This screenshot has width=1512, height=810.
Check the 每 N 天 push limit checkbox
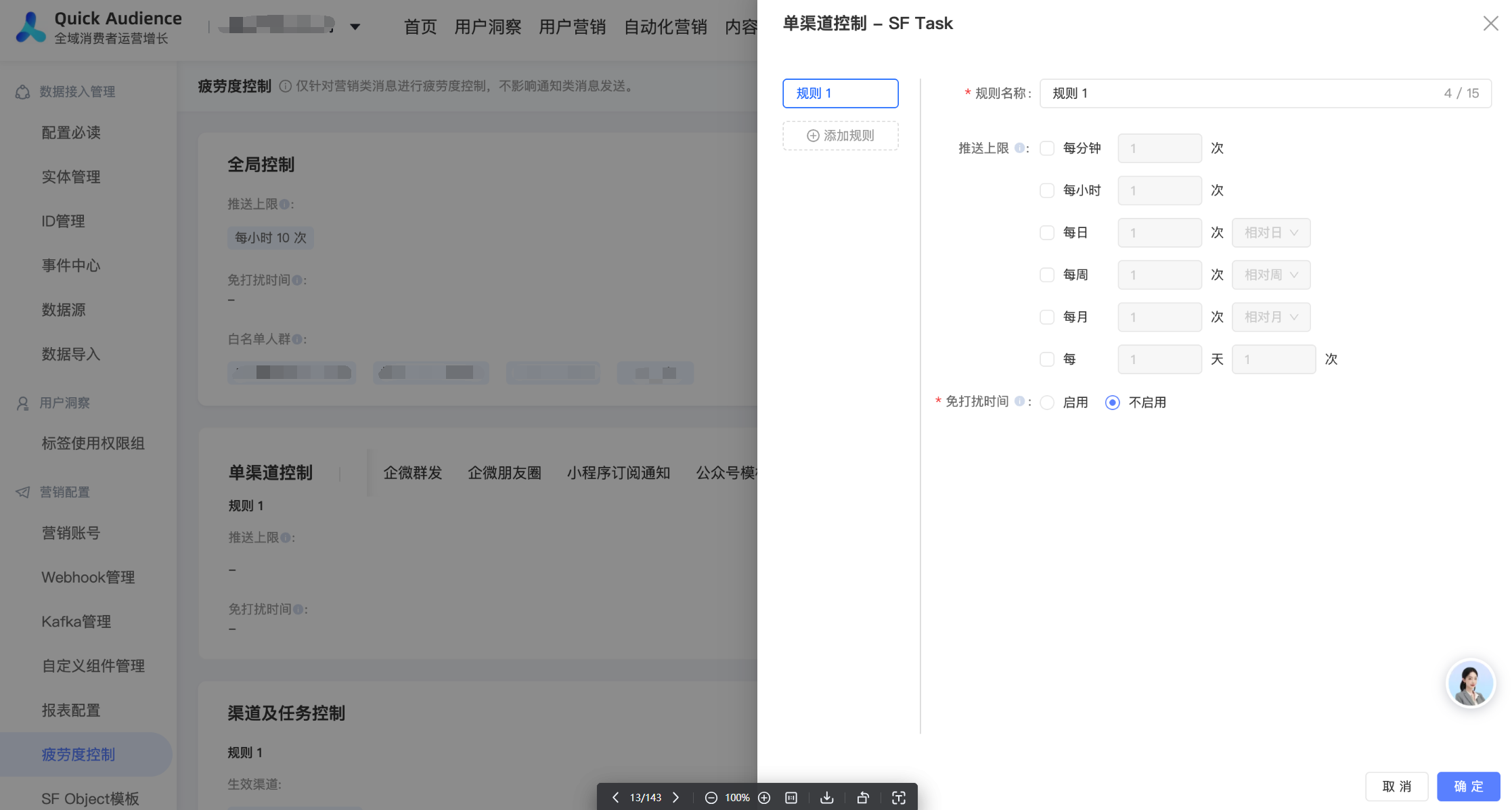(1047, 359)
